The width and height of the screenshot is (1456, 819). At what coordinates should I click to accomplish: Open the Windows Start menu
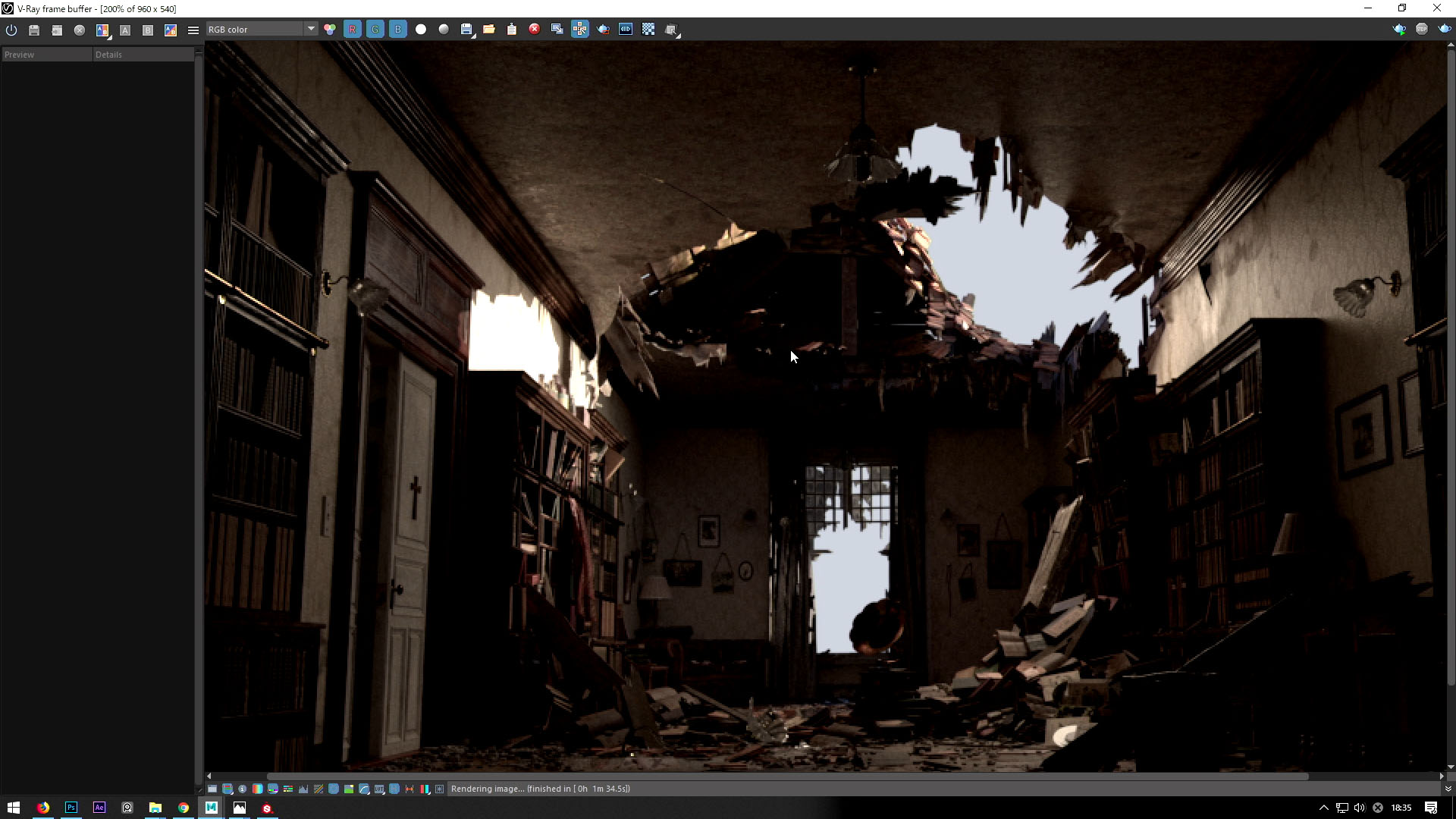click(14, 808)
